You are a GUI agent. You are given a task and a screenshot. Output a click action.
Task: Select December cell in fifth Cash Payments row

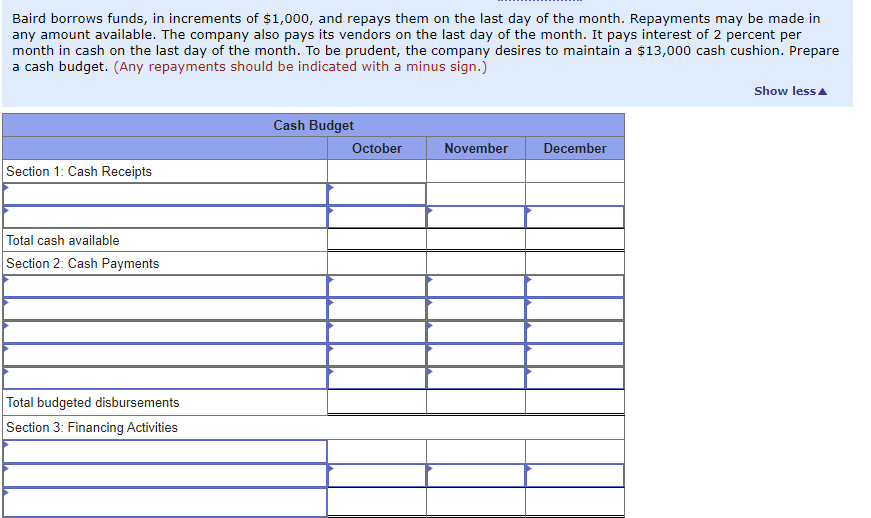point(575,378)
